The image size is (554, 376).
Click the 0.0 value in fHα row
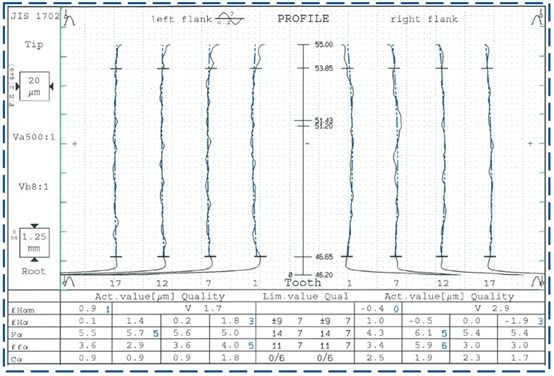(x=471, y=321)
